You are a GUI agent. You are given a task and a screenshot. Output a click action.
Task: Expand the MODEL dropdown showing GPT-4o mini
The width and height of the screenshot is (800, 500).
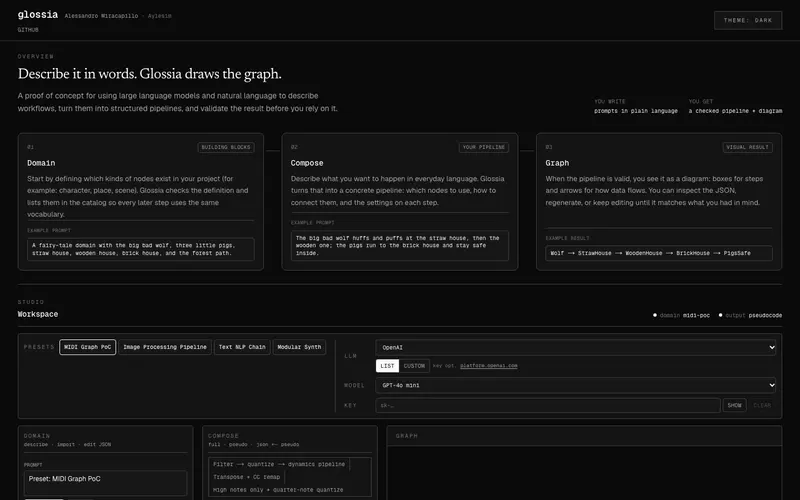pos(576,385)
